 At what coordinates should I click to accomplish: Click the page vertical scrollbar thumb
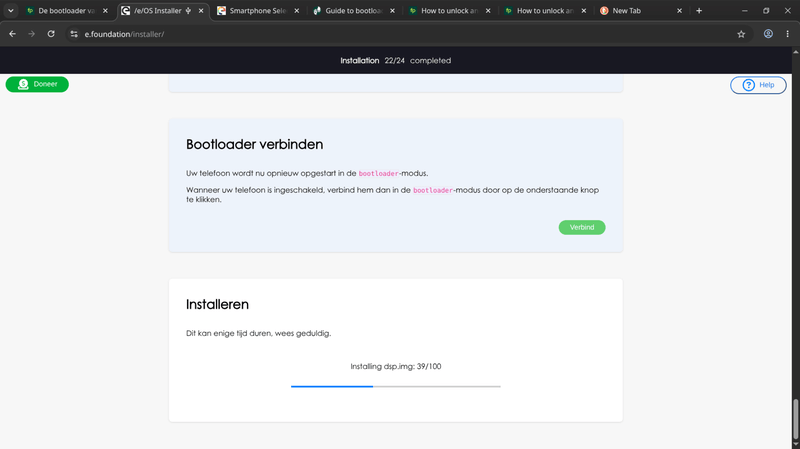coord(795,420)
